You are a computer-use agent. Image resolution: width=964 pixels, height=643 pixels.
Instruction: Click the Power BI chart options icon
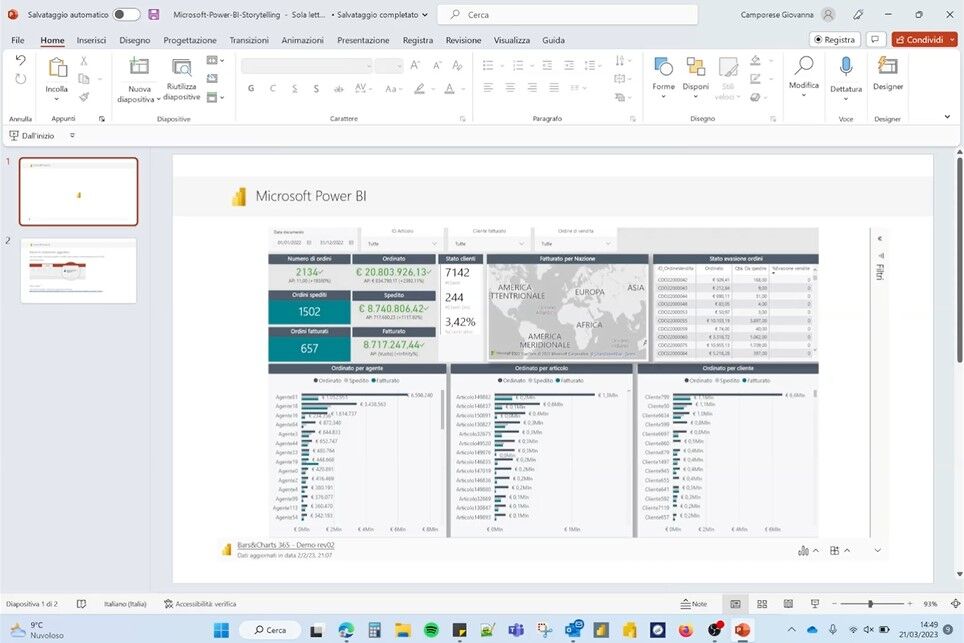pyautogui.click(x=803, y=551)
